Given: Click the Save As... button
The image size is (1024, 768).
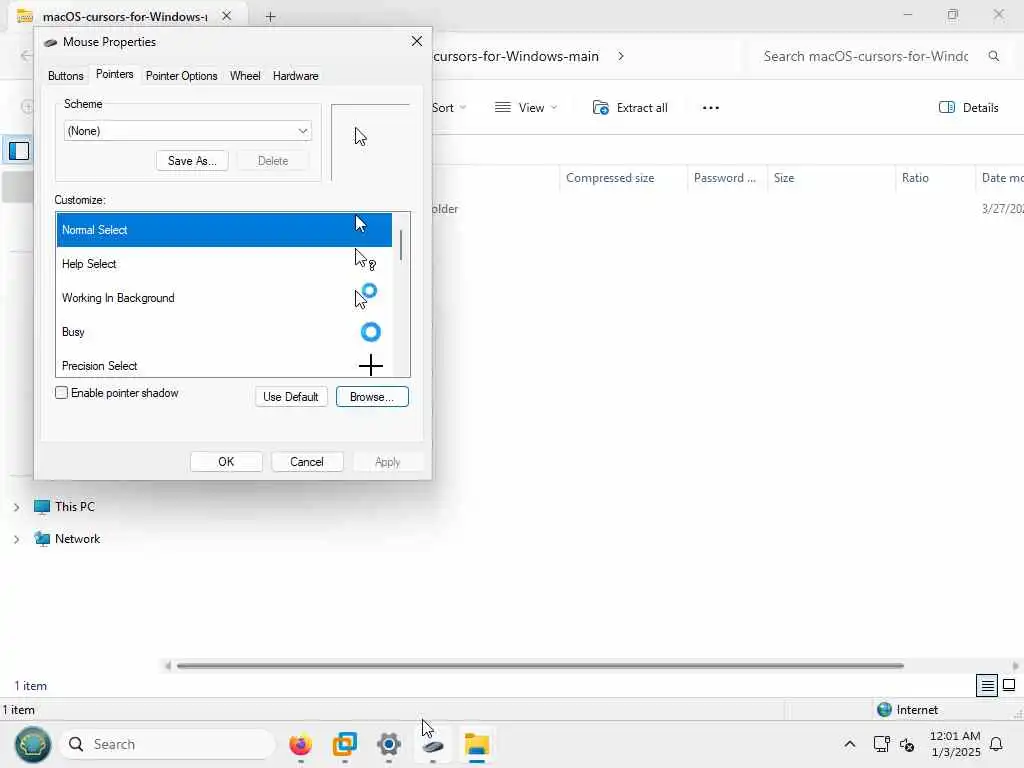Looking at the screenshot, I should pos(192,161).
